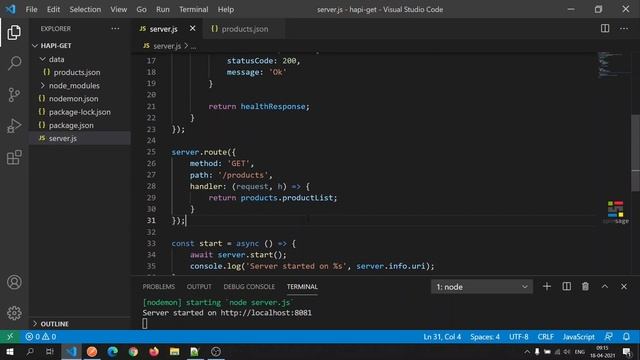Open the Extensions view

(14, 157)
